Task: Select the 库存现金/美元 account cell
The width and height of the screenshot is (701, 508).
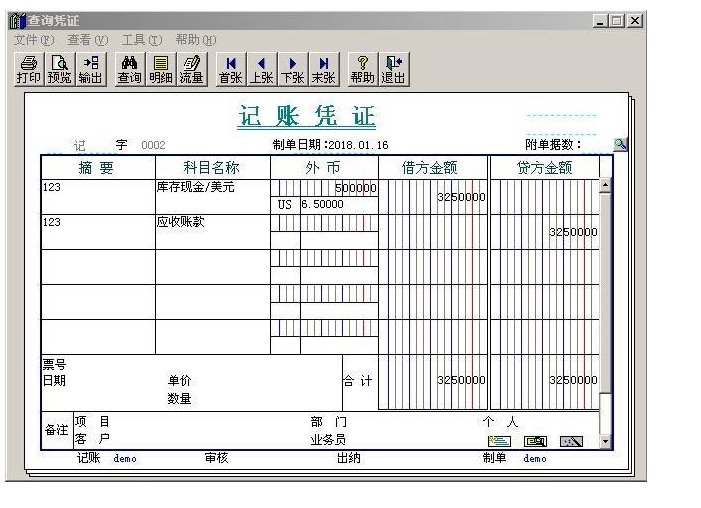Action: [x=212, y=197]
